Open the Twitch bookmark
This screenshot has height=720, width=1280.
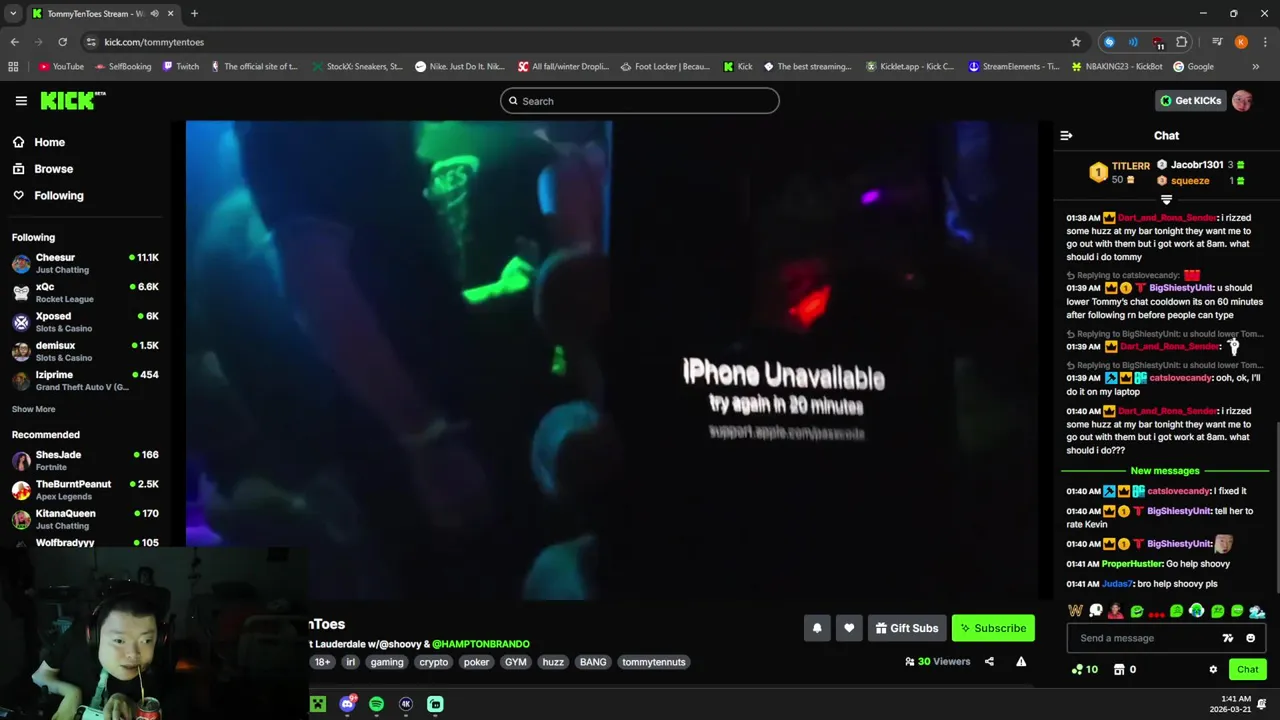[x=180, y=67]
